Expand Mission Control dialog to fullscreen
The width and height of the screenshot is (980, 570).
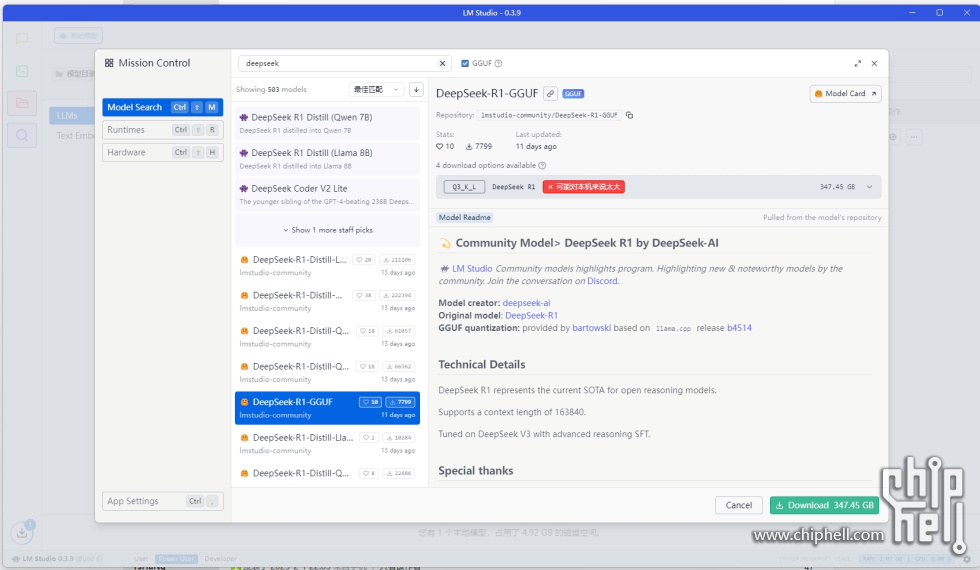858,64
